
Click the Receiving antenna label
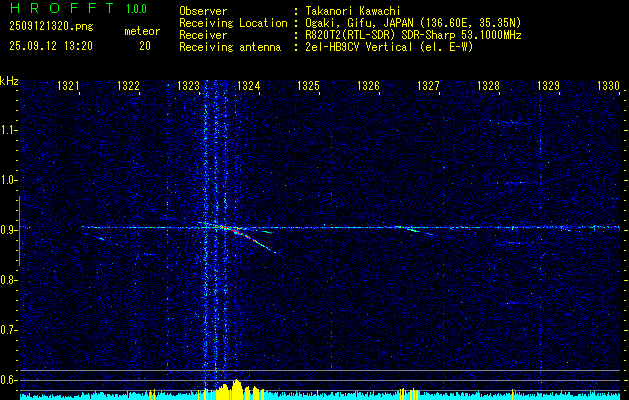230,47
